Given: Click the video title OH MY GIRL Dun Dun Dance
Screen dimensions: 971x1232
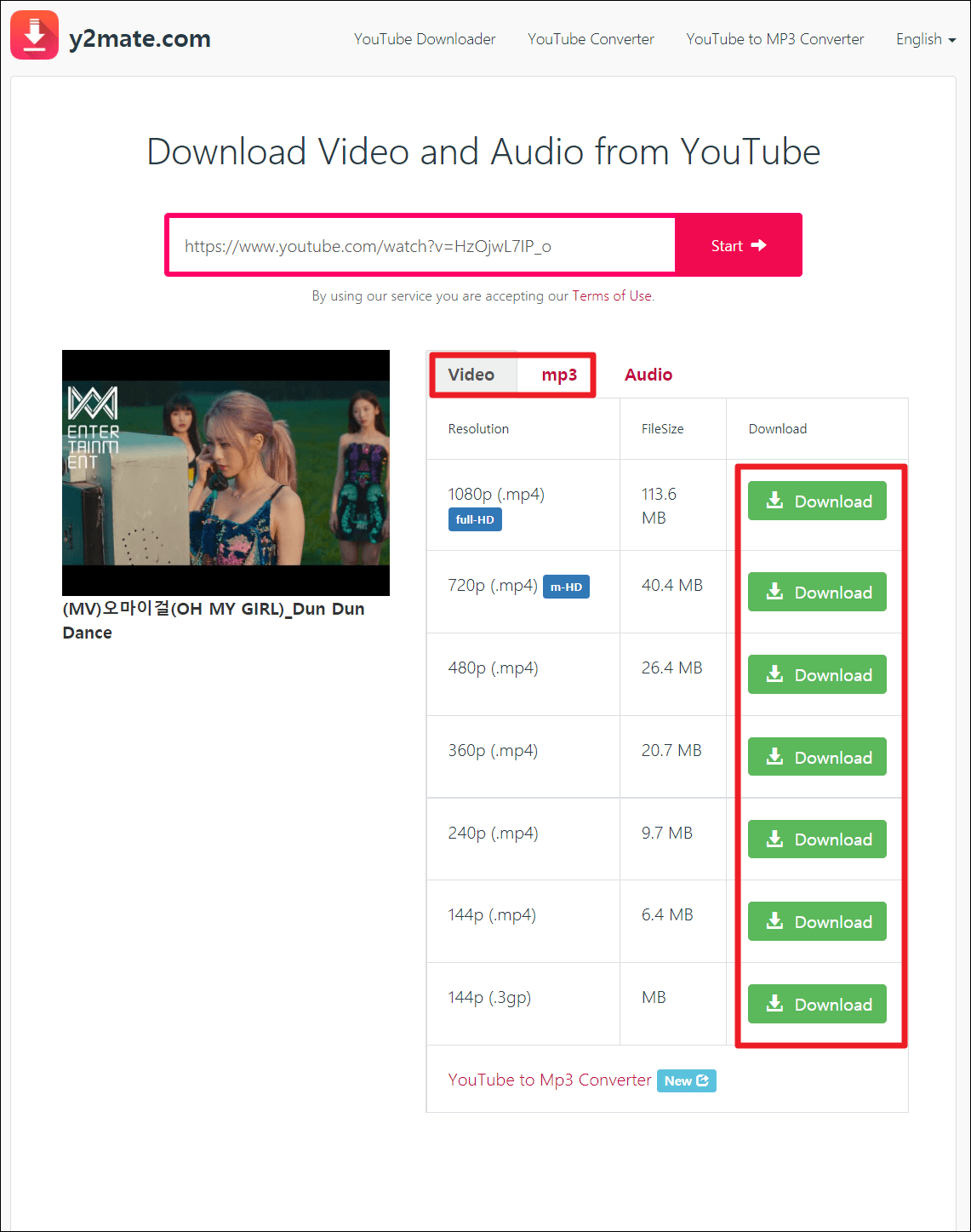Looking at the screenshot, I should coord(214,621).
